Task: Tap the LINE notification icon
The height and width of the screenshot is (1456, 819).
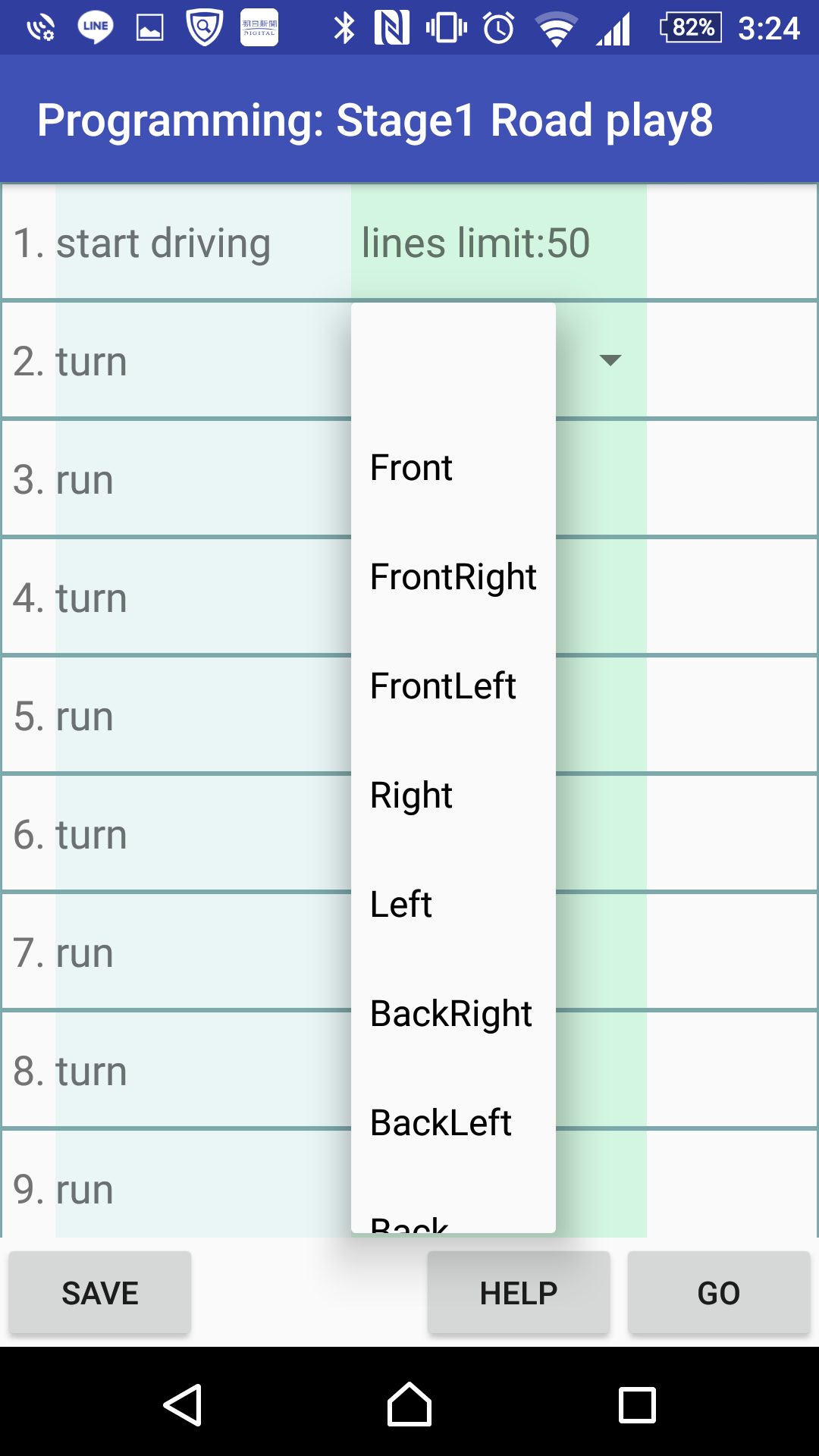Action: (96, 27)
